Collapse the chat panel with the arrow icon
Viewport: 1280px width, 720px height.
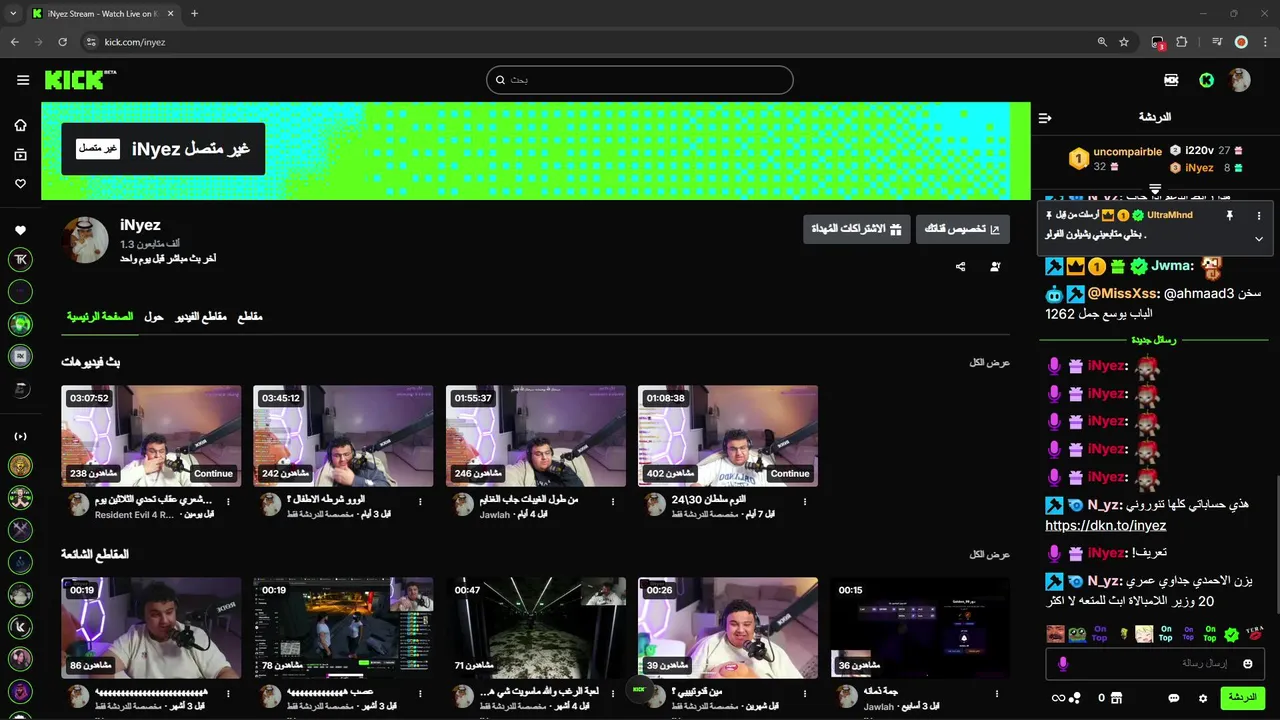[1045, 118]
